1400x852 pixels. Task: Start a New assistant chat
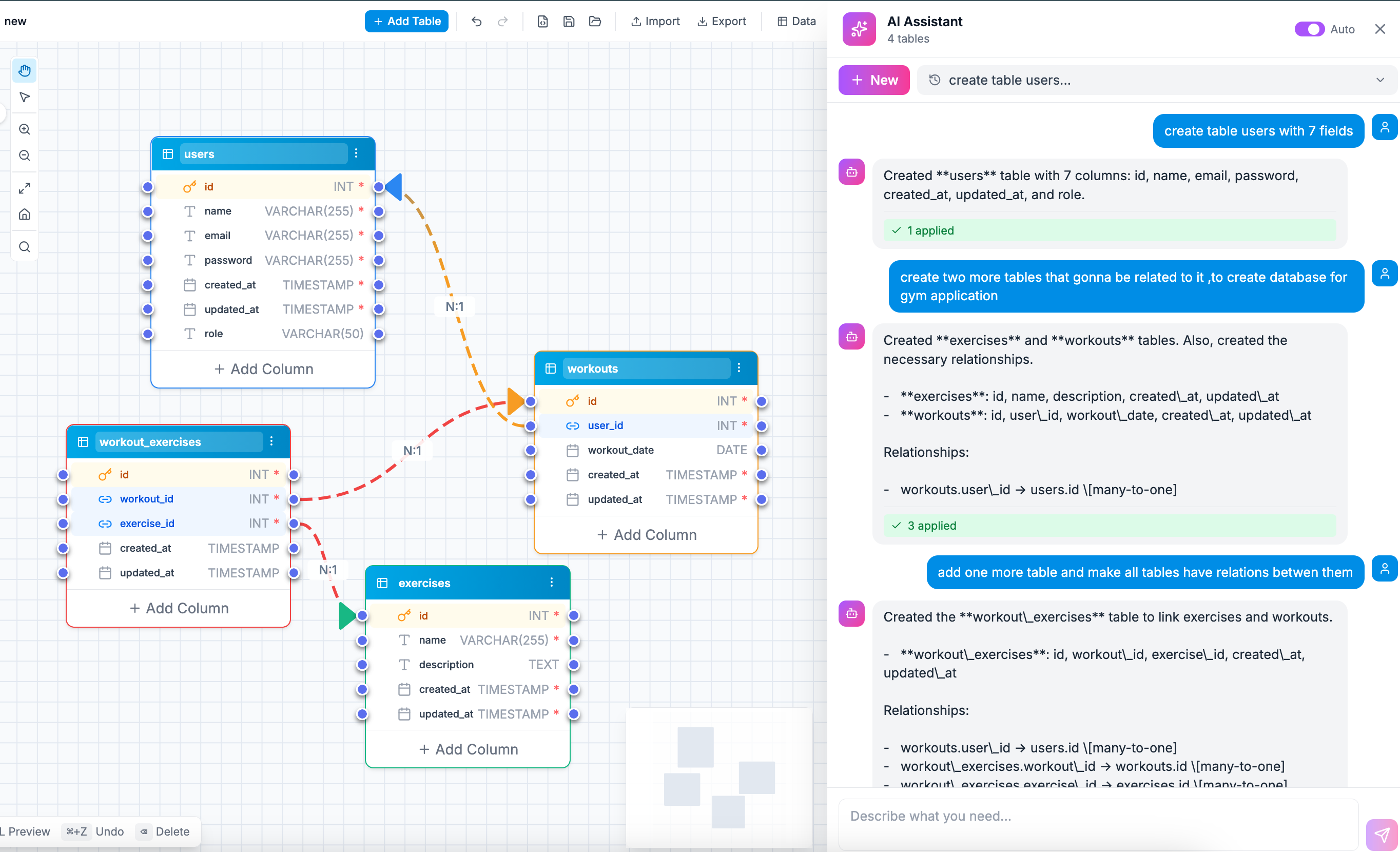(x=874, y=80)
